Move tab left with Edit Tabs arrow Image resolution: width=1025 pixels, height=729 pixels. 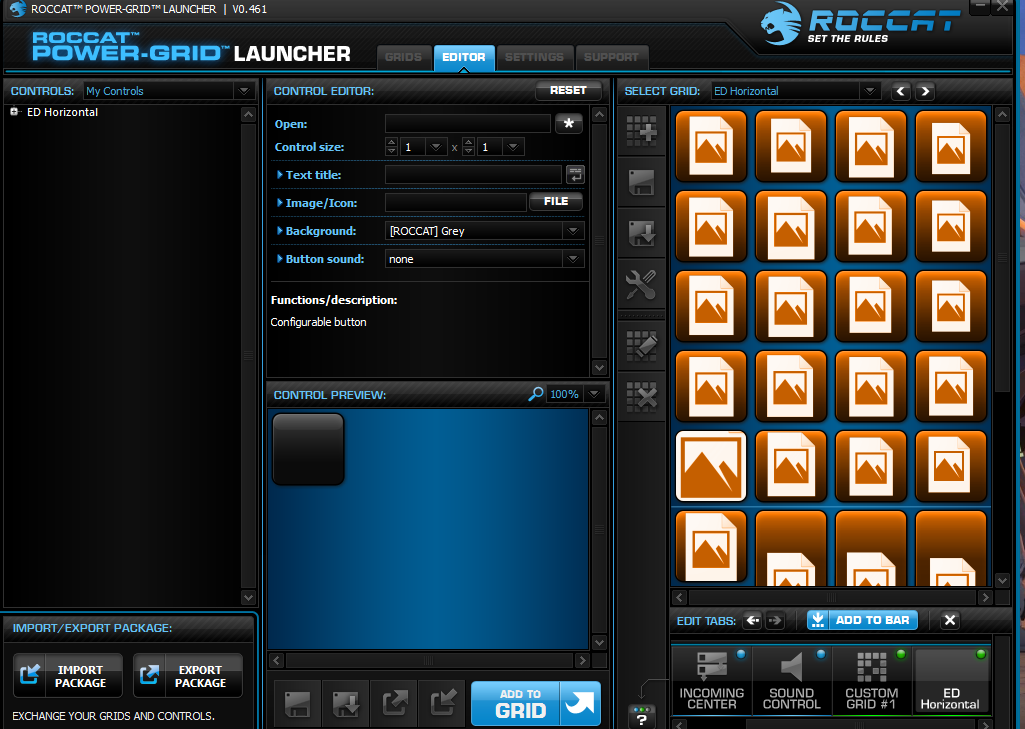pos(753,620)
